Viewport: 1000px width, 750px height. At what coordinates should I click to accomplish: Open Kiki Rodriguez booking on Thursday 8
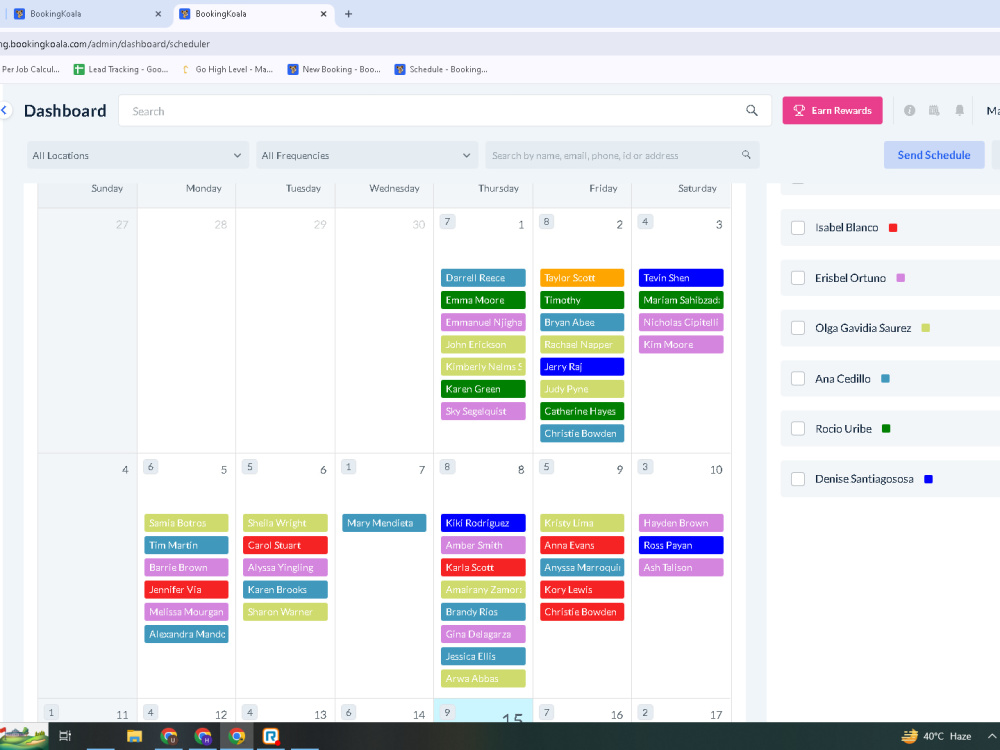point(483,523)
